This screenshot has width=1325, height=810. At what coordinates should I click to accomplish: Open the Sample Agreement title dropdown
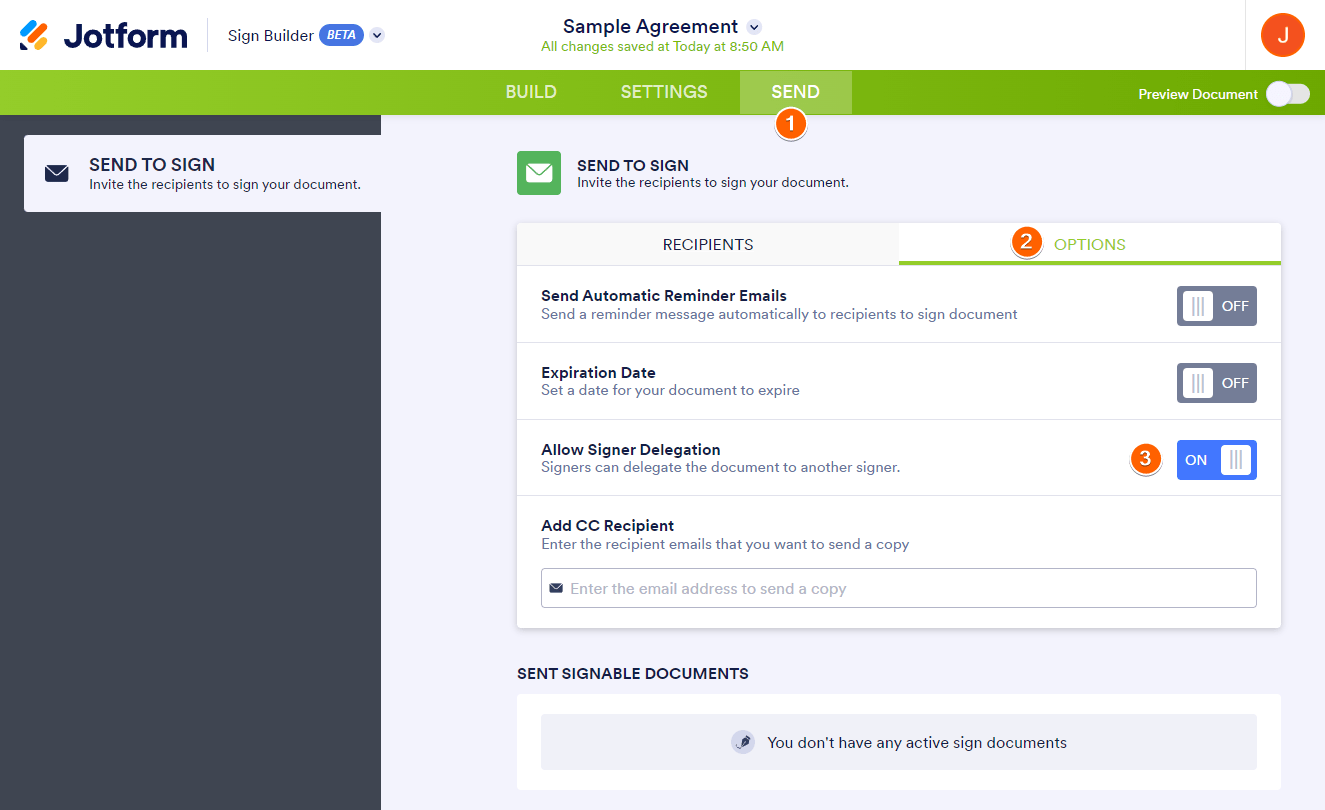tap(754, 27)
